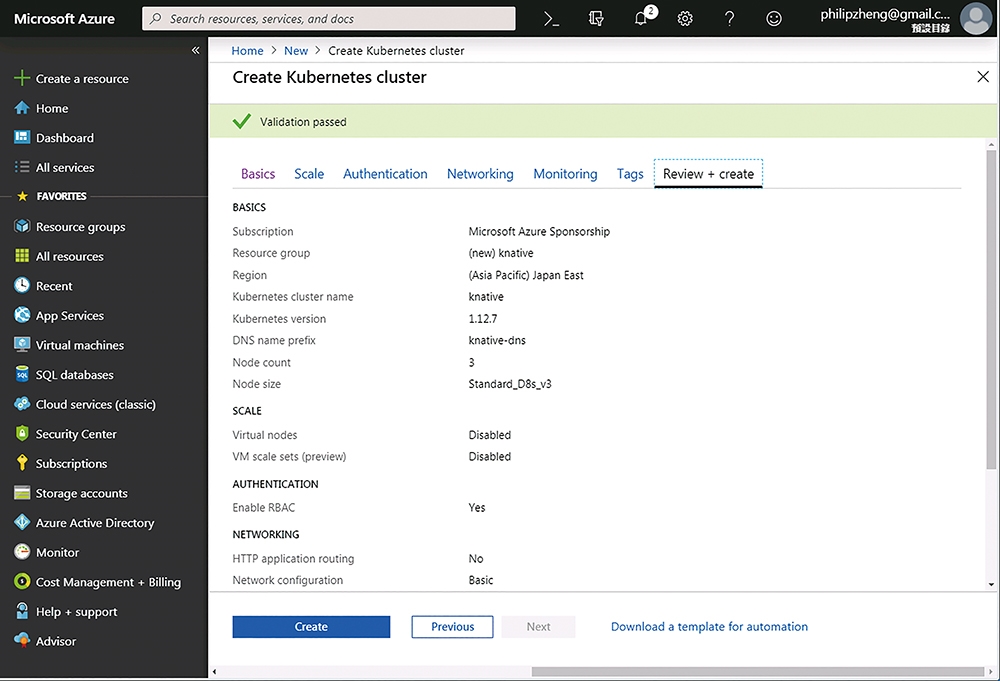This screenshot has height=681, width=1000.
Task: Click the Dashboard icon
Action: (x=22, y=137)
